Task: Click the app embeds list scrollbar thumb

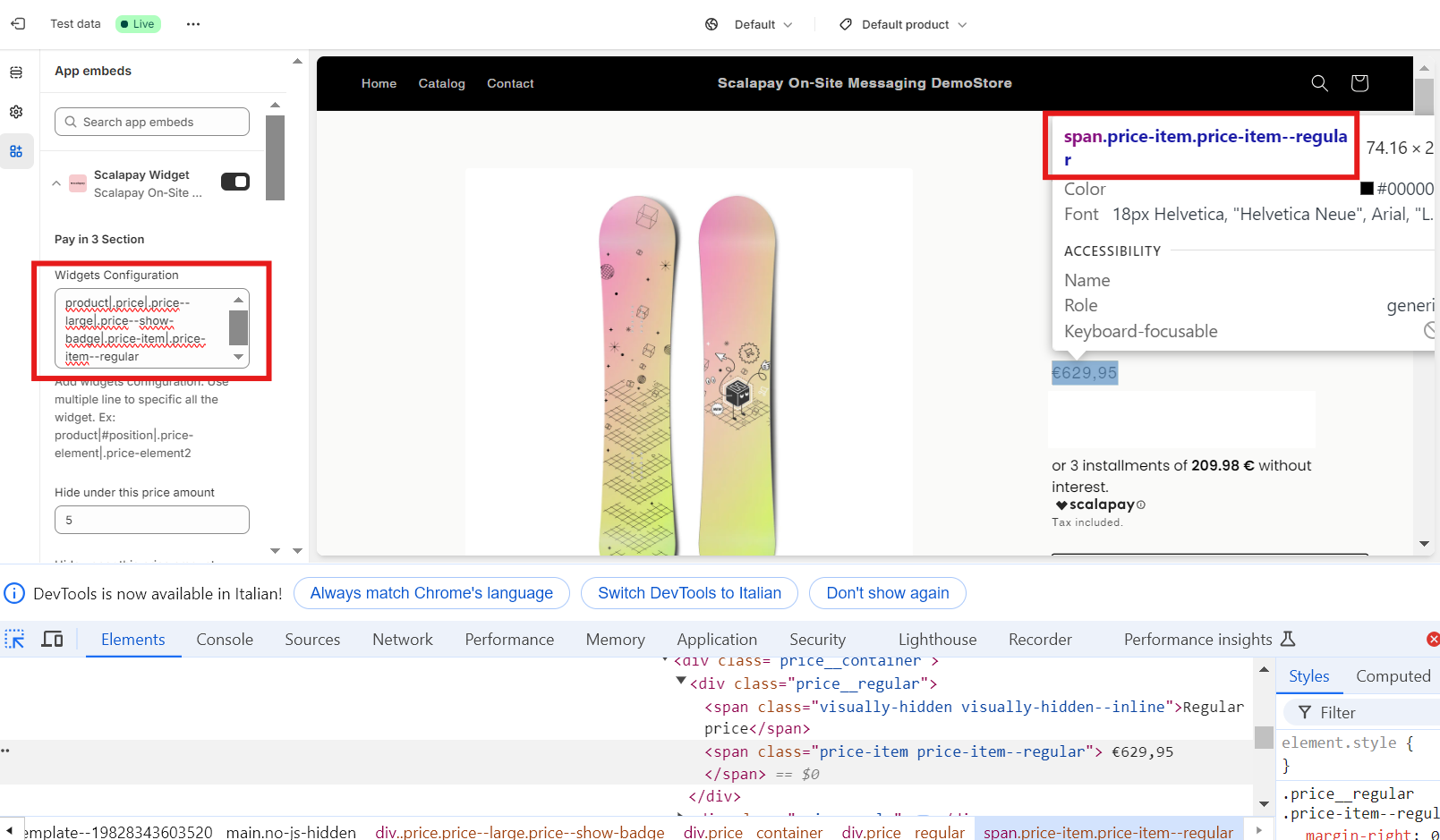Action: click(275, 157)
